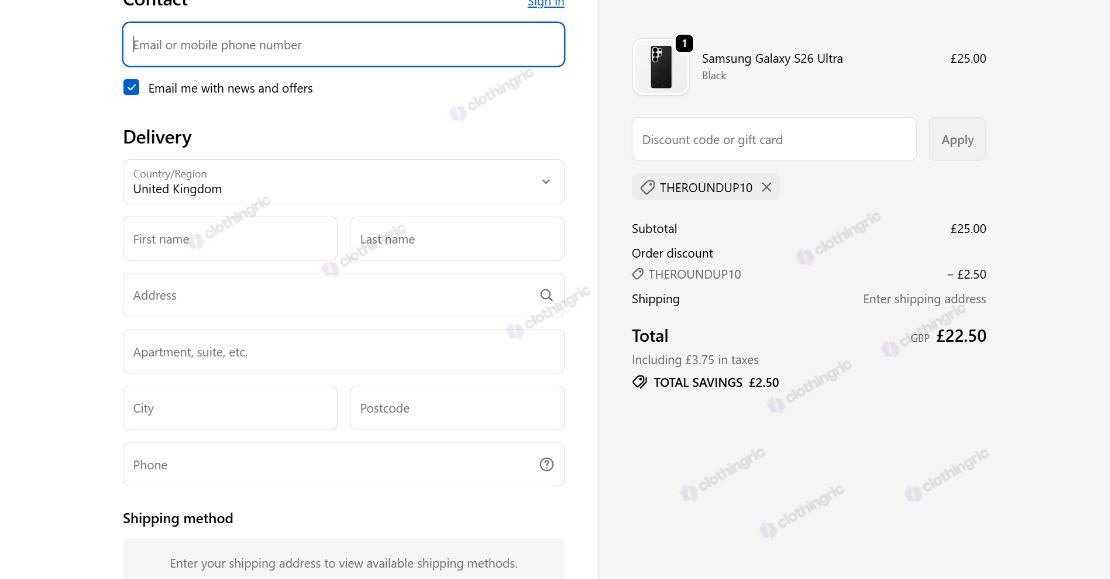Click the Country/Region chevron arrow
Viewport: 1110px width, 579px height.
(x=546, y=182)
